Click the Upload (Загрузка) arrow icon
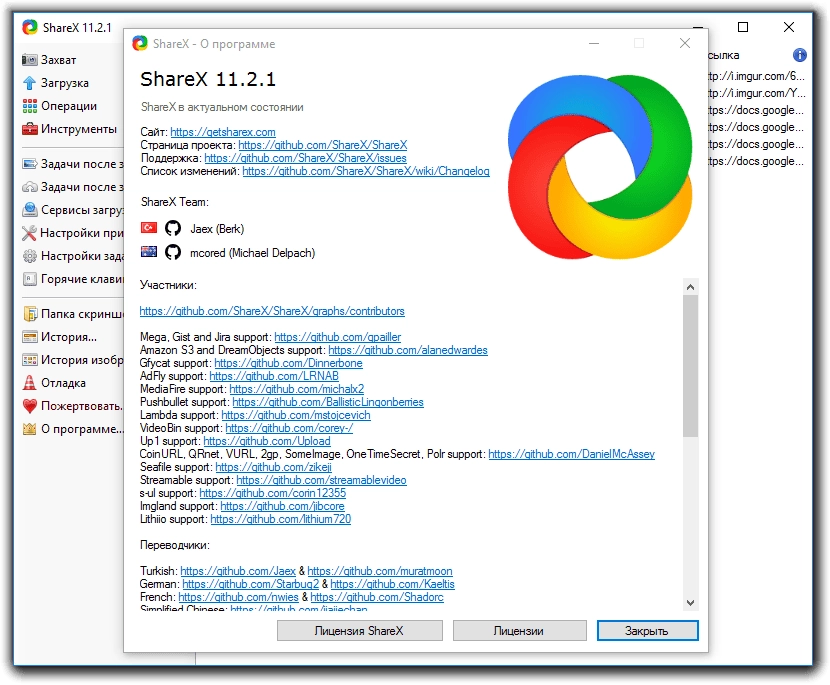 (x=30, y=83)
